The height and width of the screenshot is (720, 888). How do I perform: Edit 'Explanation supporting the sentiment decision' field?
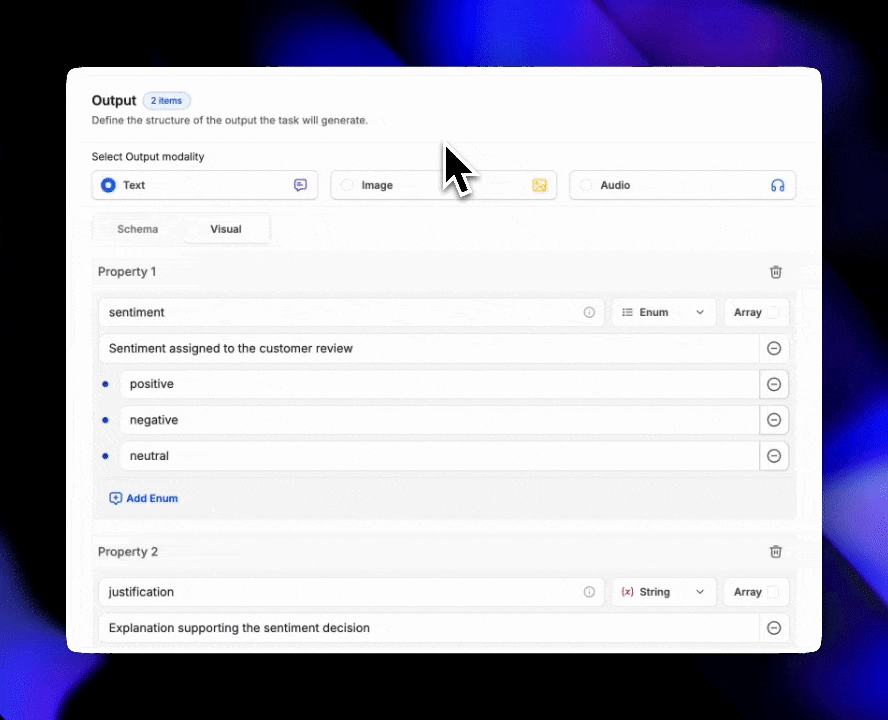pyautogui.click(x=429, y=628)
